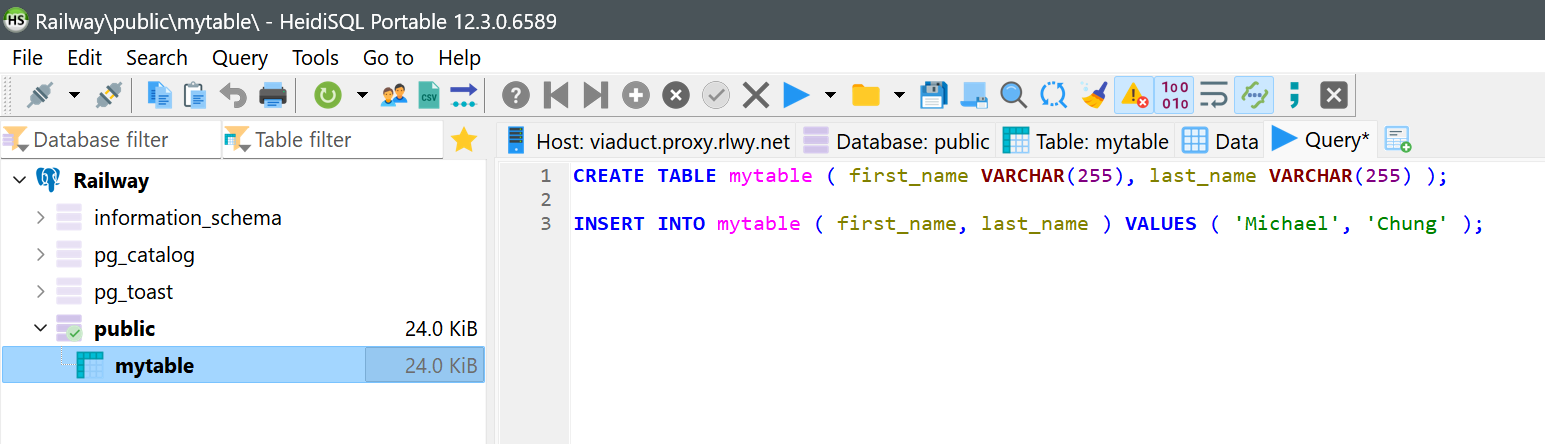Go to last row icon

click(x=595, y=95)
